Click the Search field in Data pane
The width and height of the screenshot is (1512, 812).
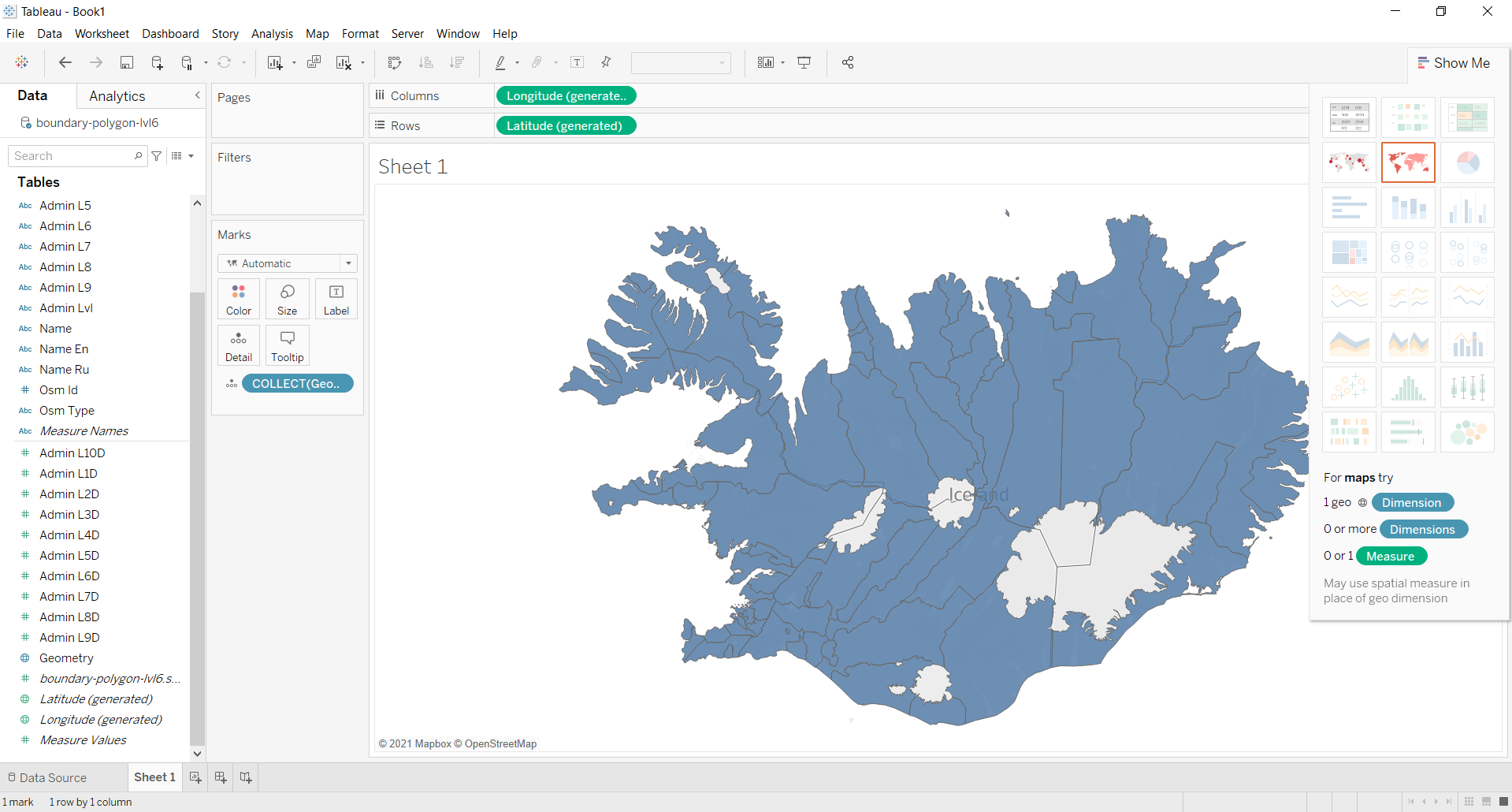coord(72,156)
